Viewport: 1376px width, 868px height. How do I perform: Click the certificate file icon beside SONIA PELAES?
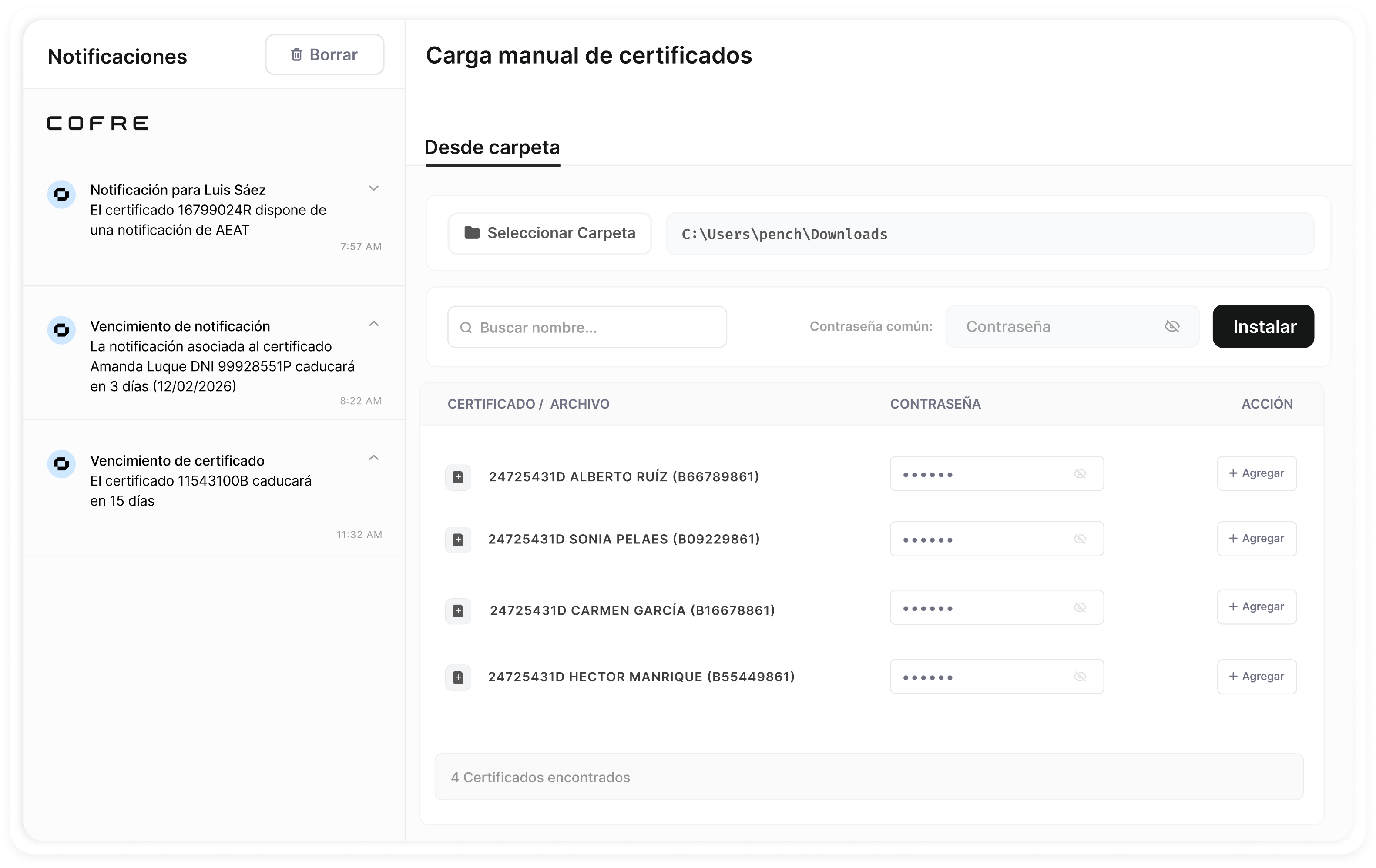458,540
